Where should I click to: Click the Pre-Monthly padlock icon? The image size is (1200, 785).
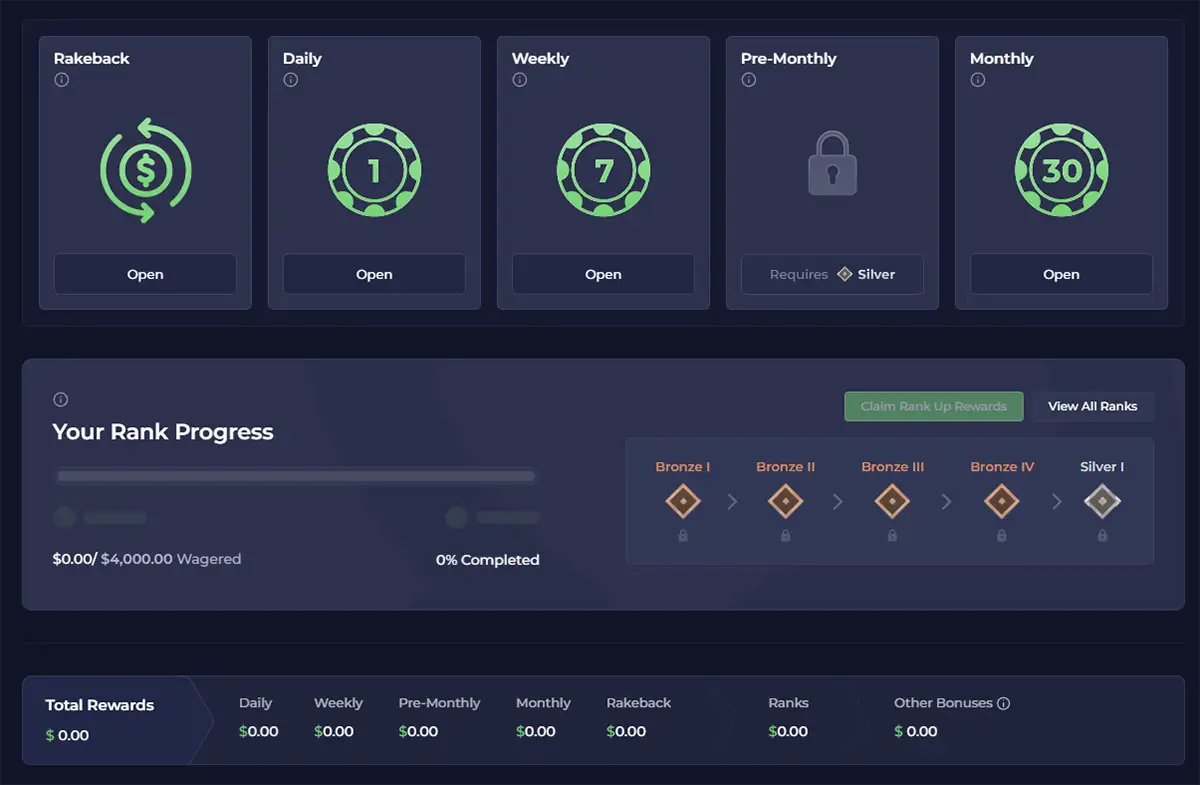(832, 166)
